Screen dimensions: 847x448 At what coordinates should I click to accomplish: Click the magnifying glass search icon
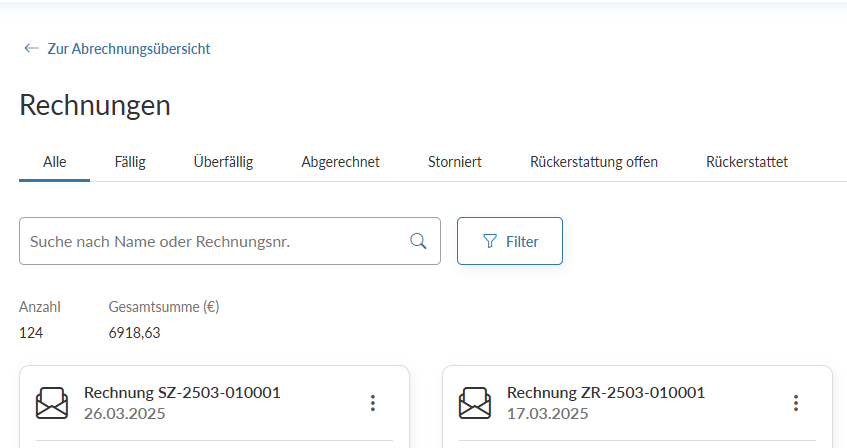tap(419, 241)
